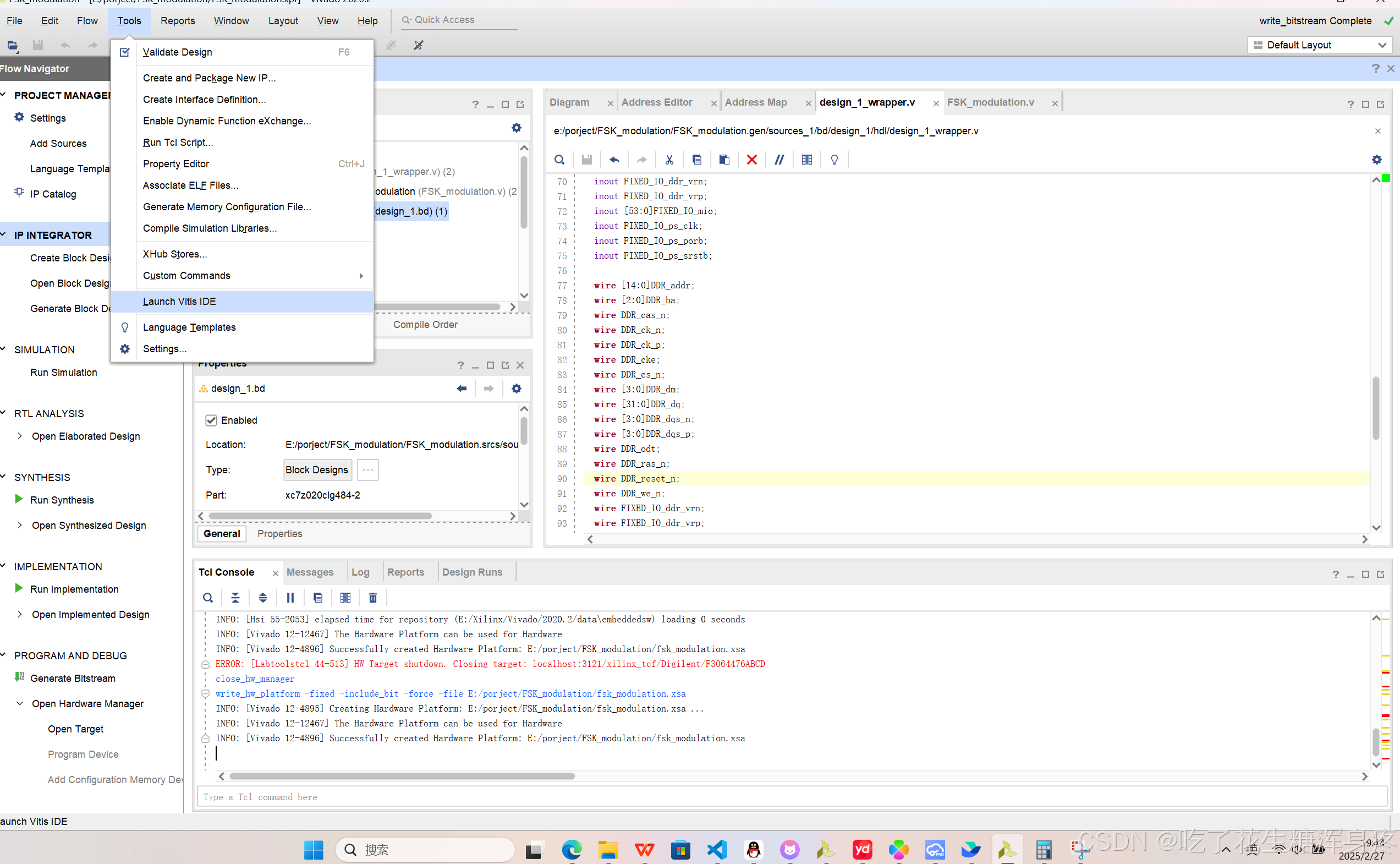Viewport: 1400px width, 864px height.
Task: Switch to the Address Editor tab
Action: tap(657, 102)
